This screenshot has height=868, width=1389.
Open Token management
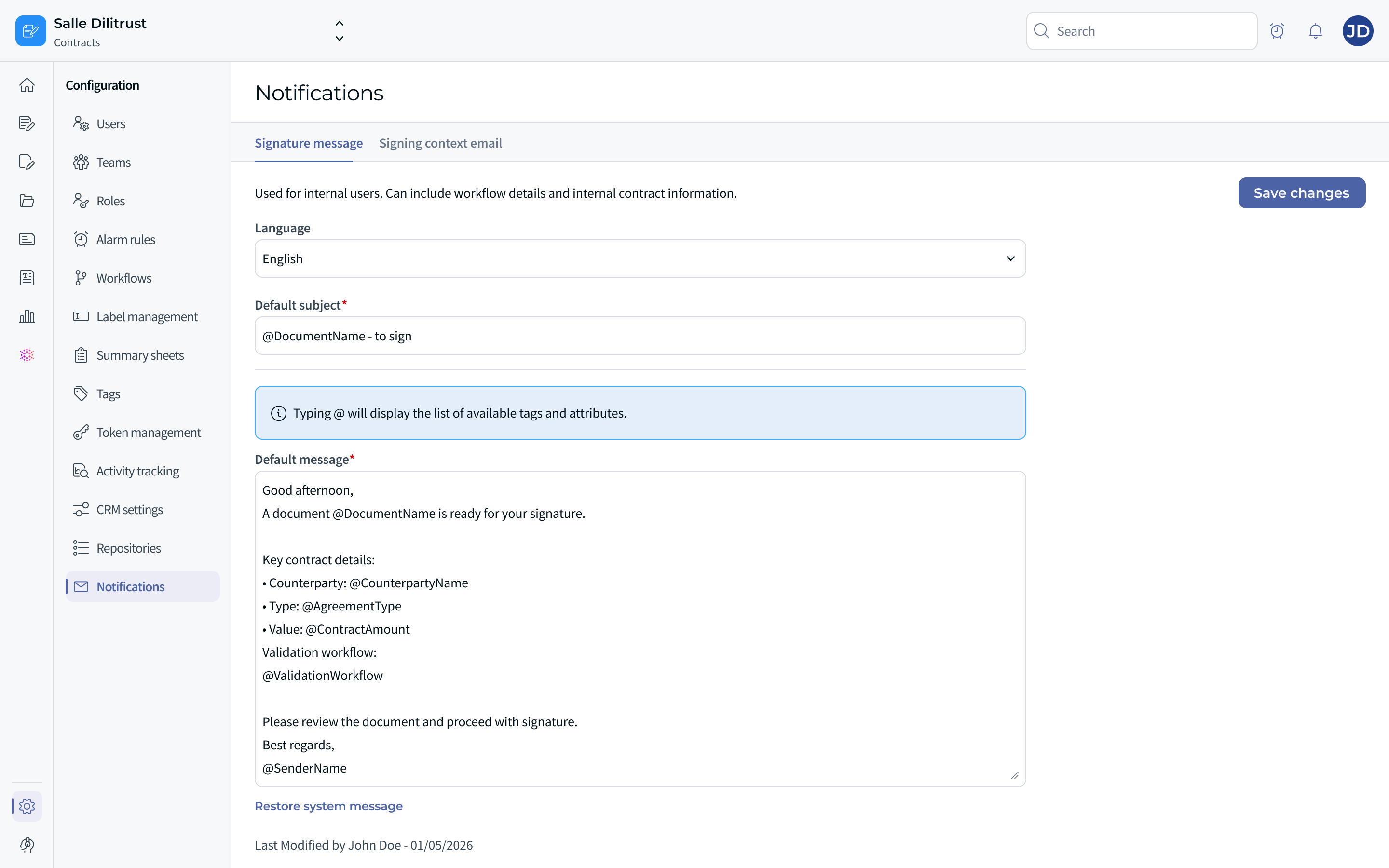point(142,432)
